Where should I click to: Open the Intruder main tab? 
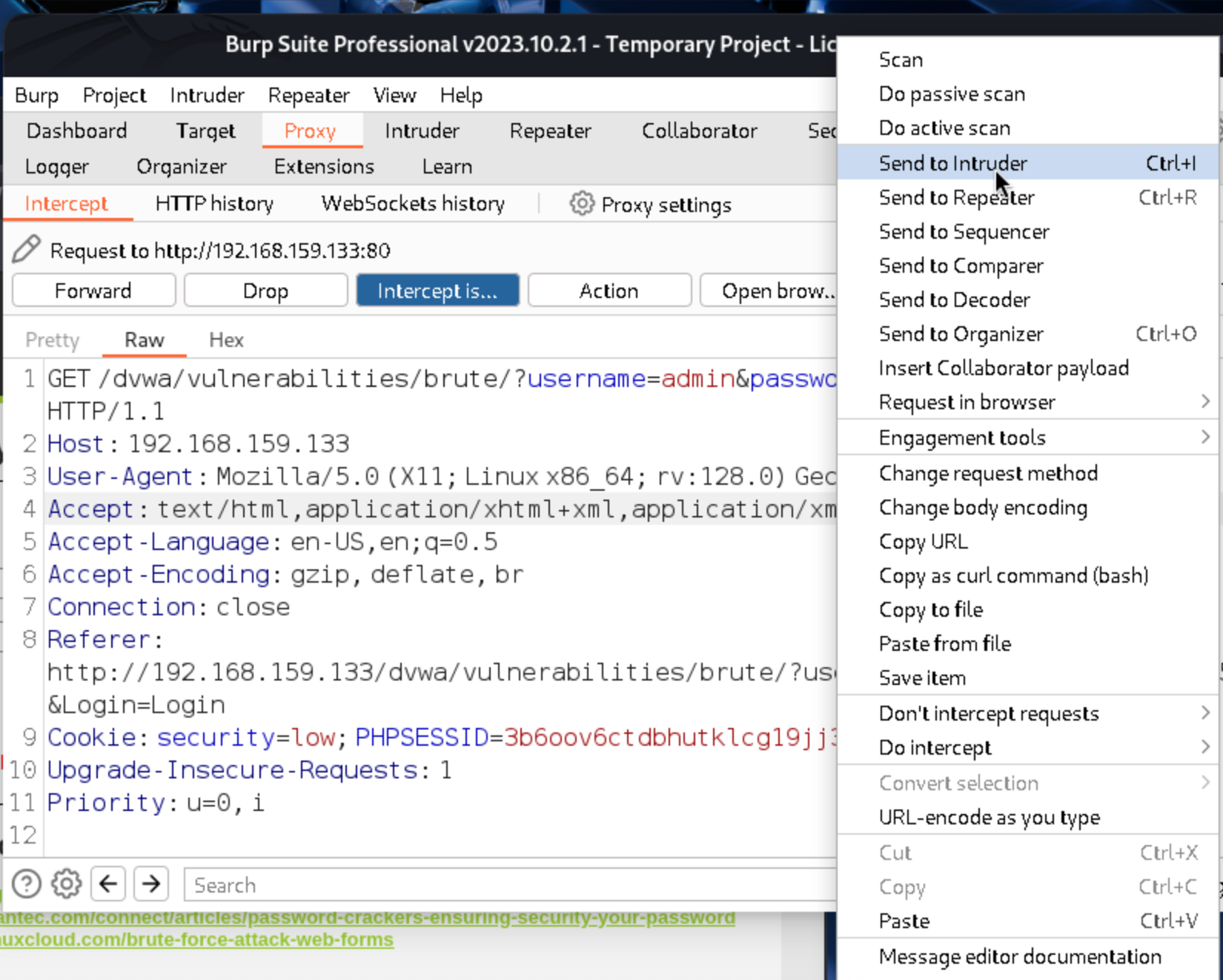pos(422,131)
